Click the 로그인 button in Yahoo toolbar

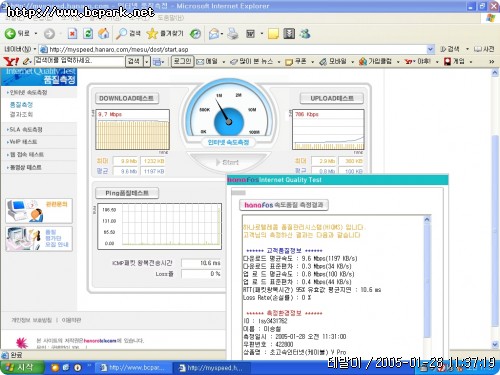(182, 61)
